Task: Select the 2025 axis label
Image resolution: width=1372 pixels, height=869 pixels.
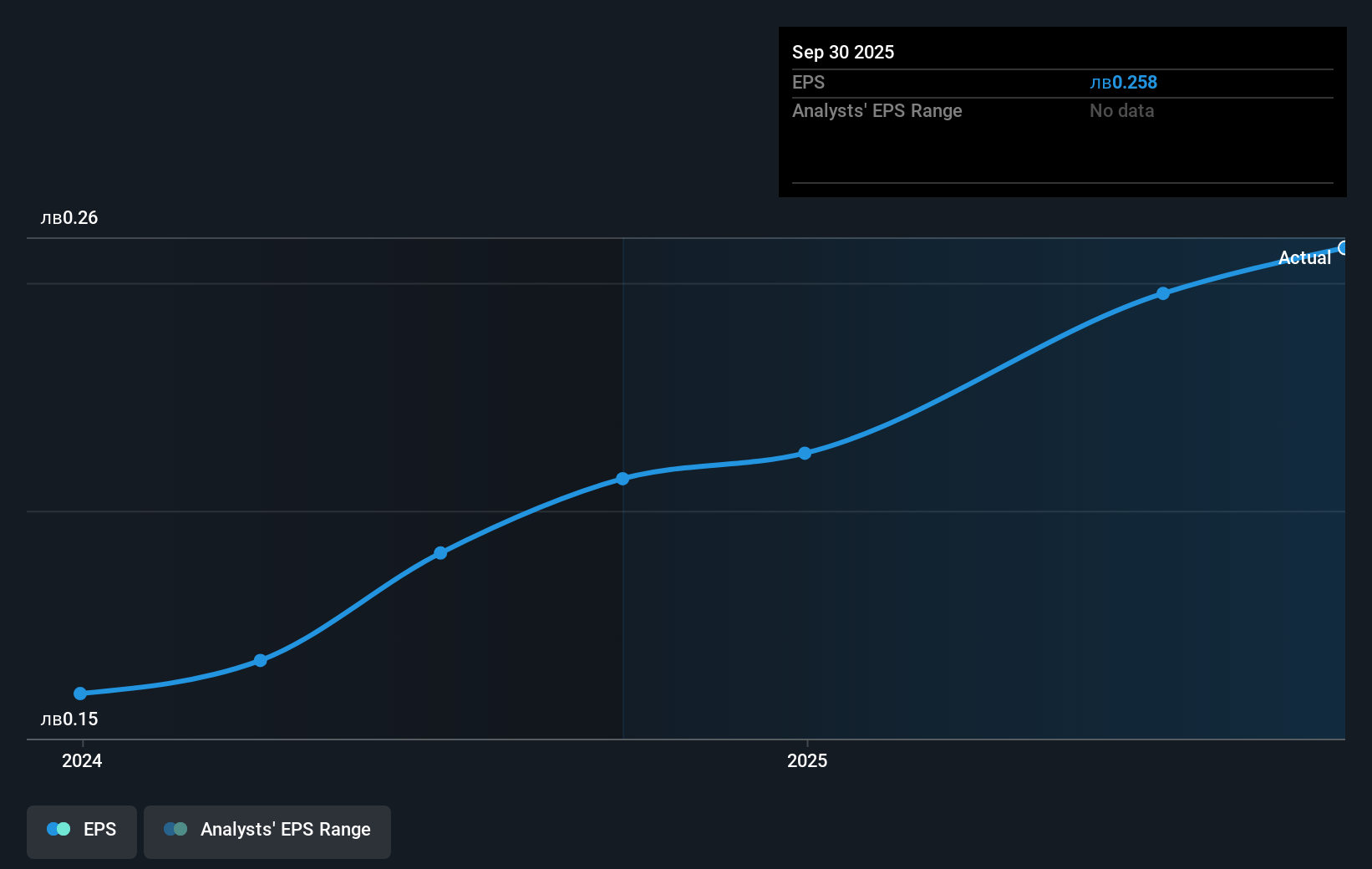Action: point(807,760)
